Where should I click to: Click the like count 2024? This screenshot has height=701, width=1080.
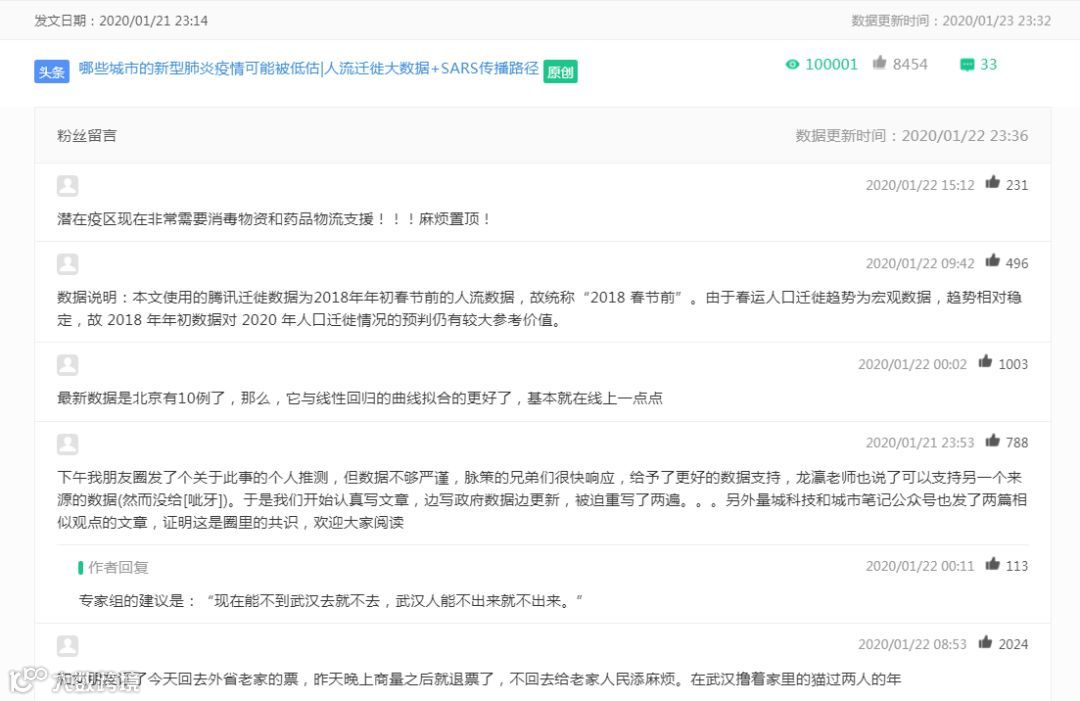point(1013,645)
